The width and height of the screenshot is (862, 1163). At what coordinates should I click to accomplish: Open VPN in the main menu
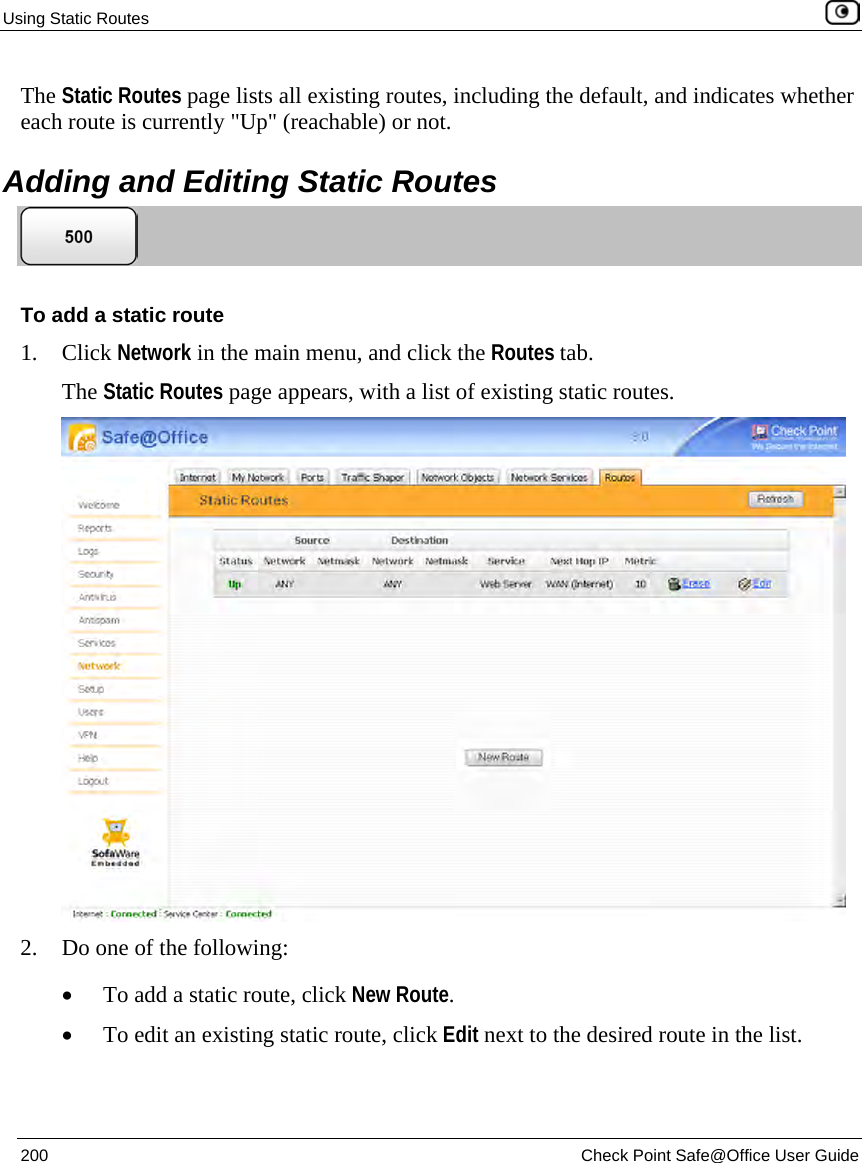coord(88,735)
